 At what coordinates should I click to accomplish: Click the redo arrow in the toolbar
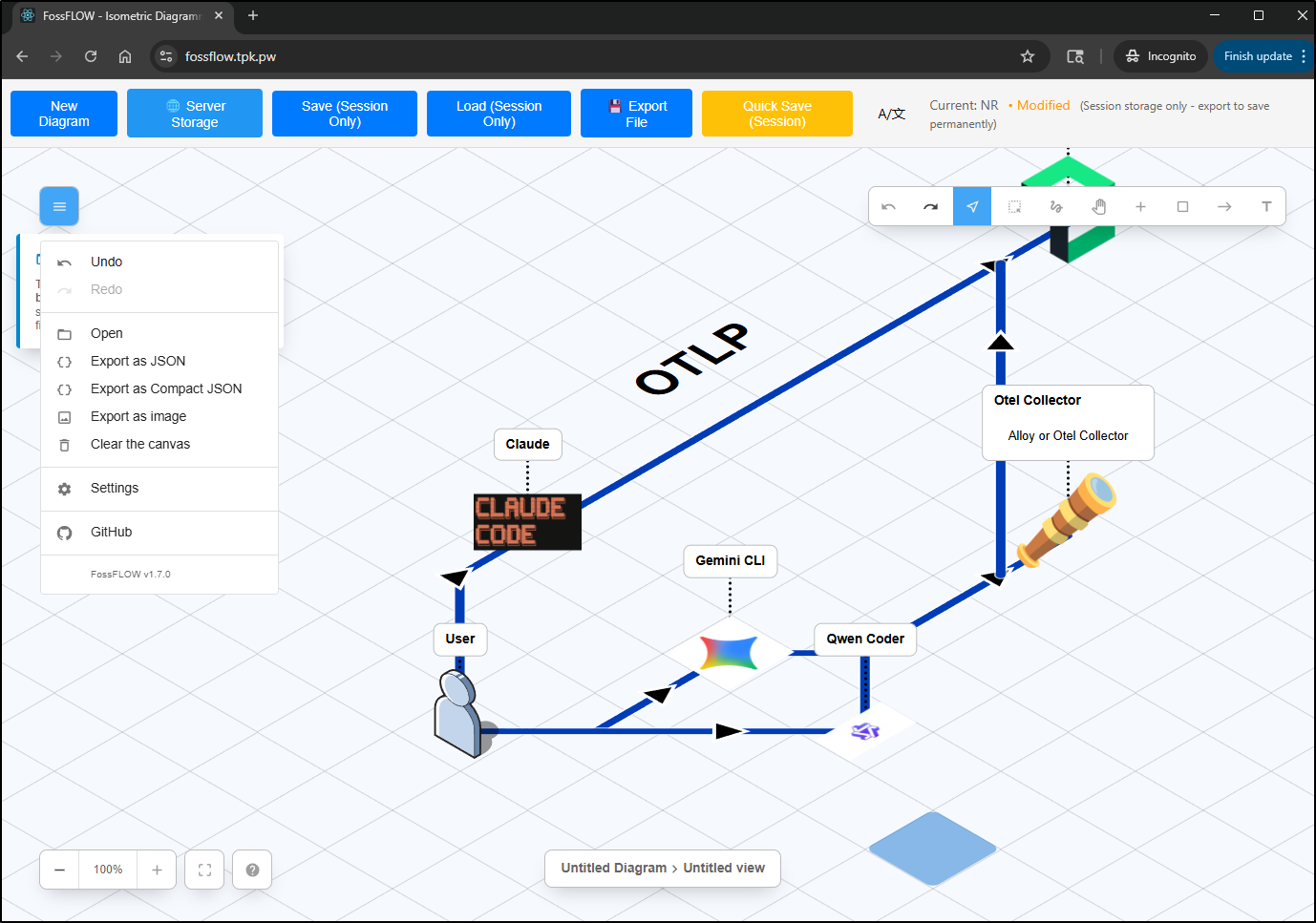(930, 206)
